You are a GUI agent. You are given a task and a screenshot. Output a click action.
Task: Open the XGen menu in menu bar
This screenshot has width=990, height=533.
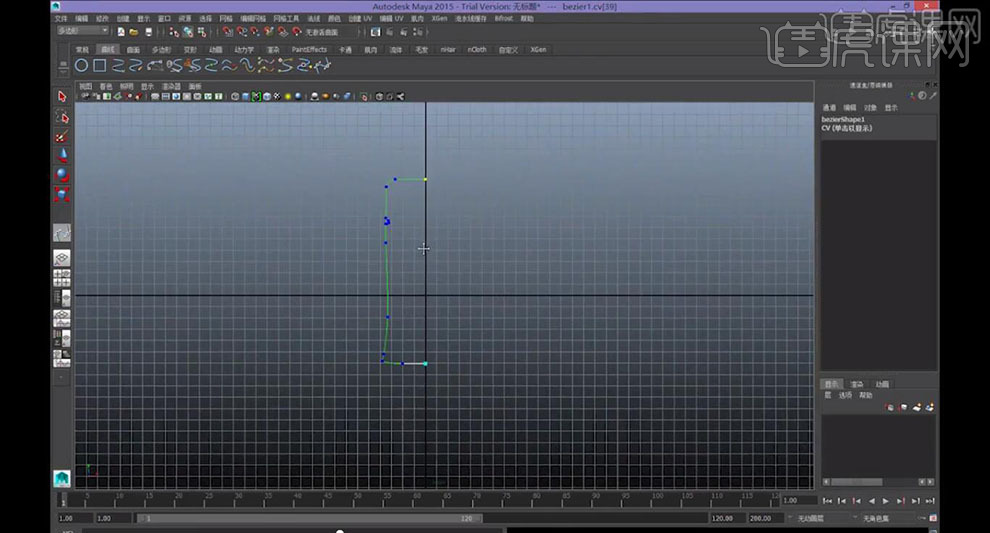coord(439,18)
